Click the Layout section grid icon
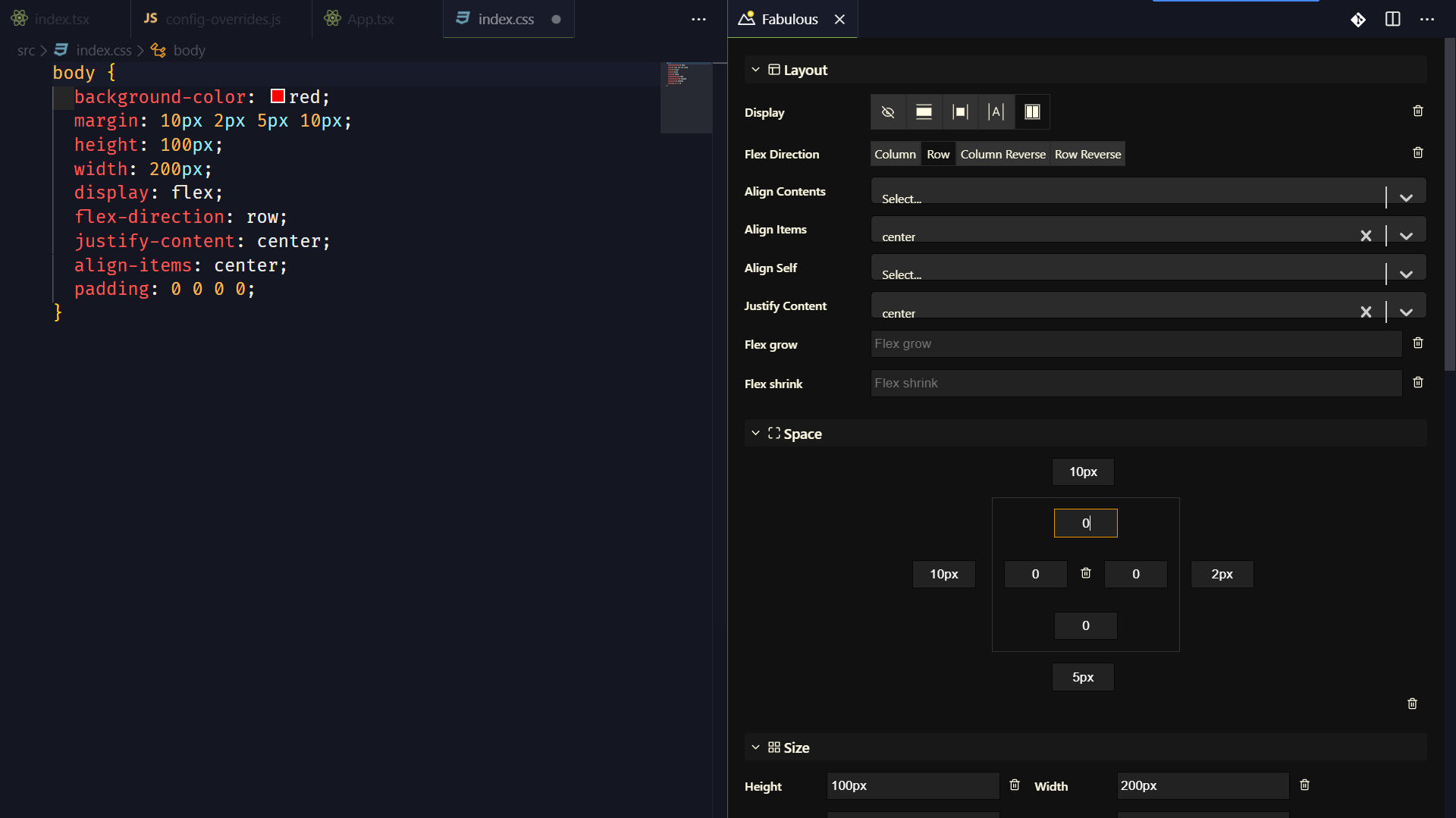 coord(773,70)
